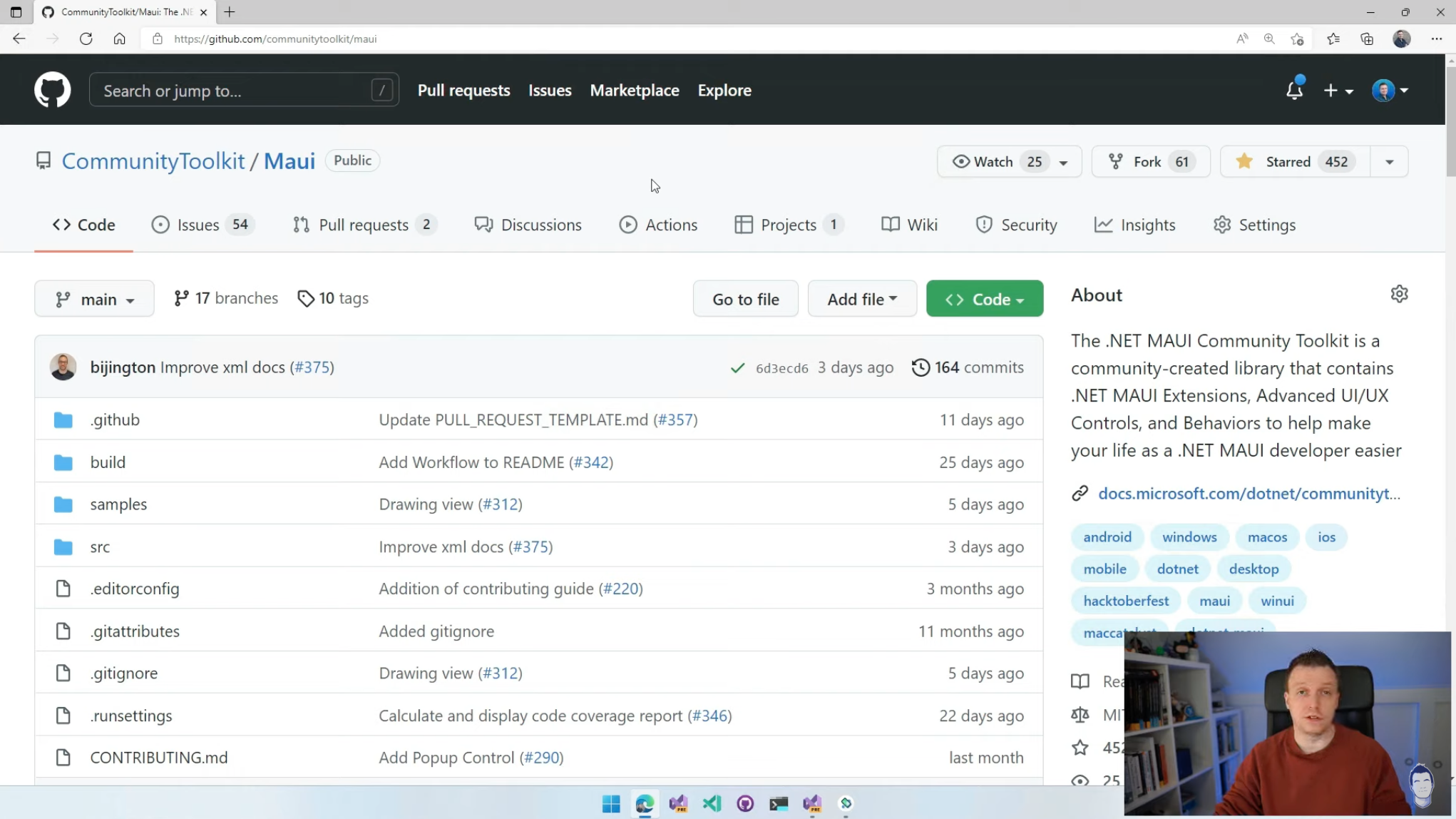Open Visual Studio Code from taskbar
The height and width of the screenshot is (819, 1456).
tap(712, 803)
